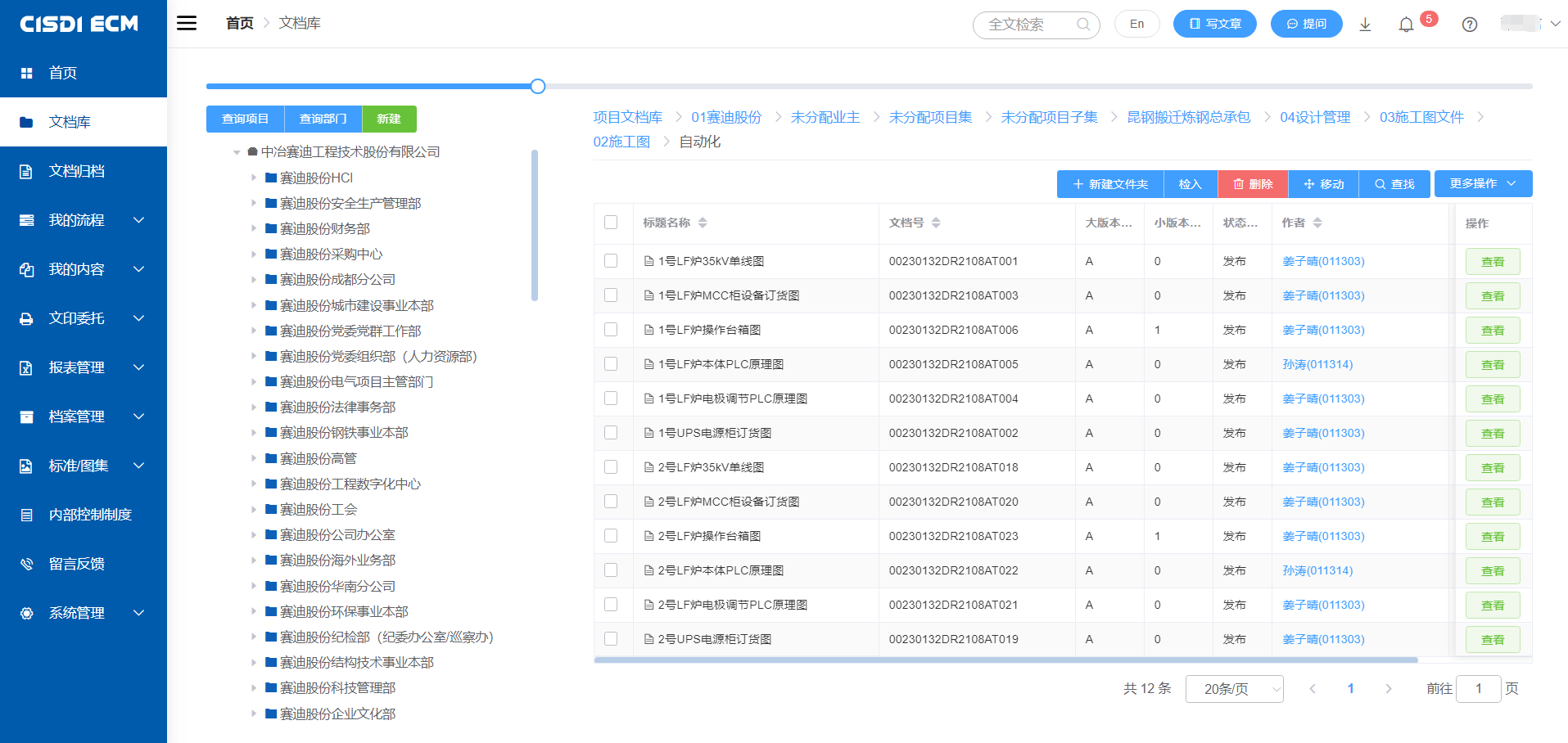Click the 首页 grid icon in sidebar
This screenshot has height=743, width=1568.
26,73
